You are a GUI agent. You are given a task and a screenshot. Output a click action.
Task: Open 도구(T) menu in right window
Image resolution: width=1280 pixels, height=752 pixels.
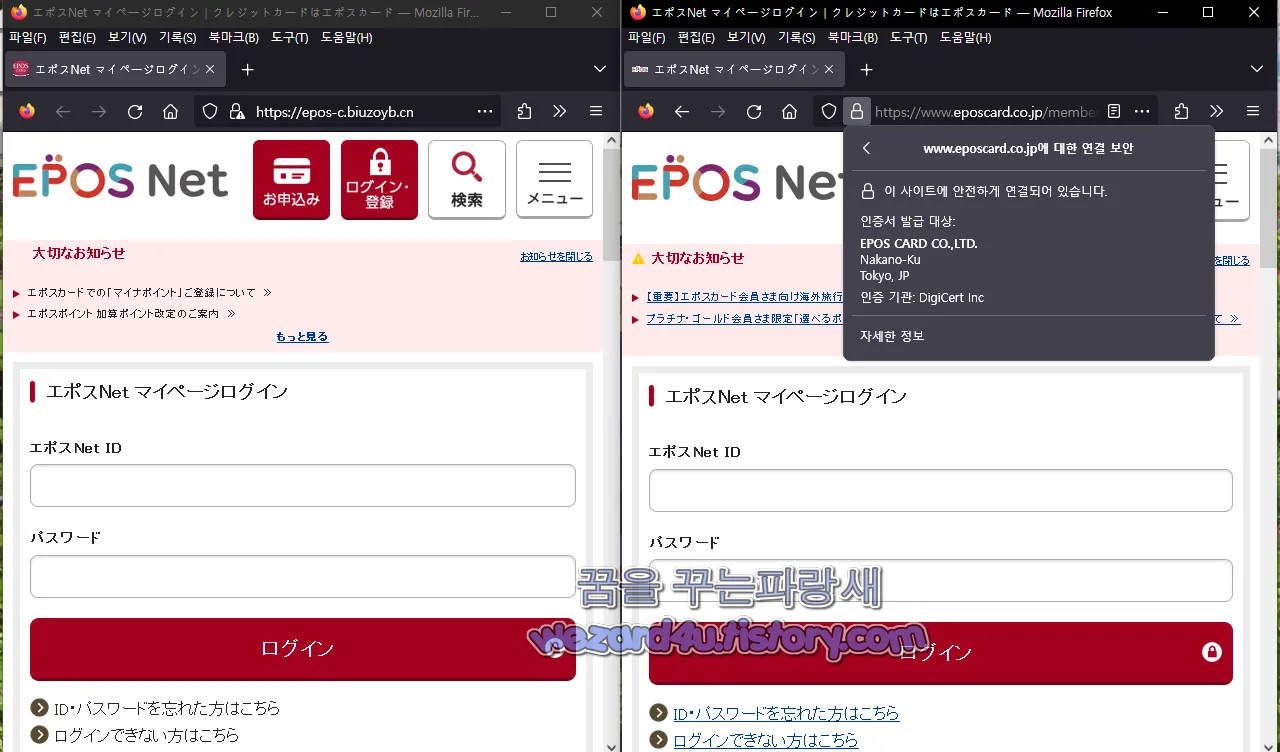click(909, 38)
